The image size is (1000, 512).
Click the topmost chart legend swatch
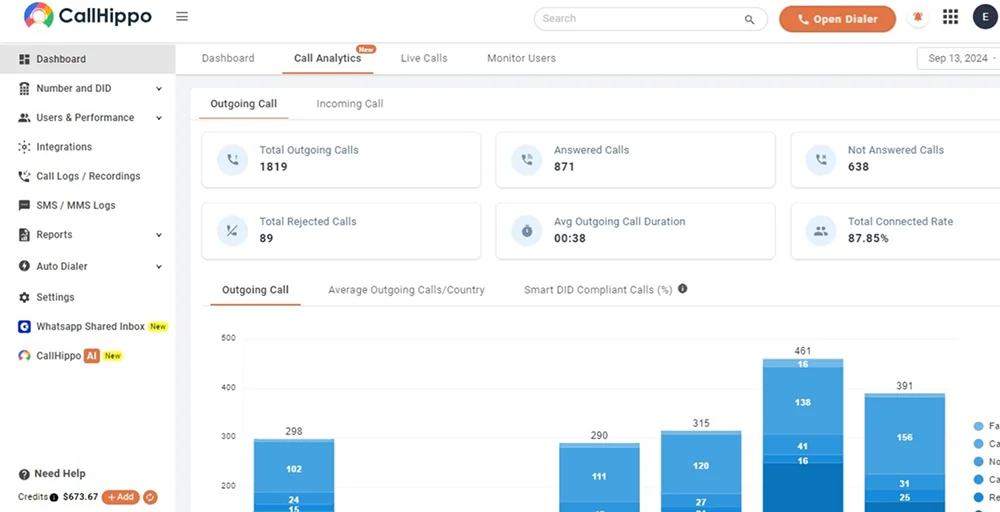pos(978,426)
